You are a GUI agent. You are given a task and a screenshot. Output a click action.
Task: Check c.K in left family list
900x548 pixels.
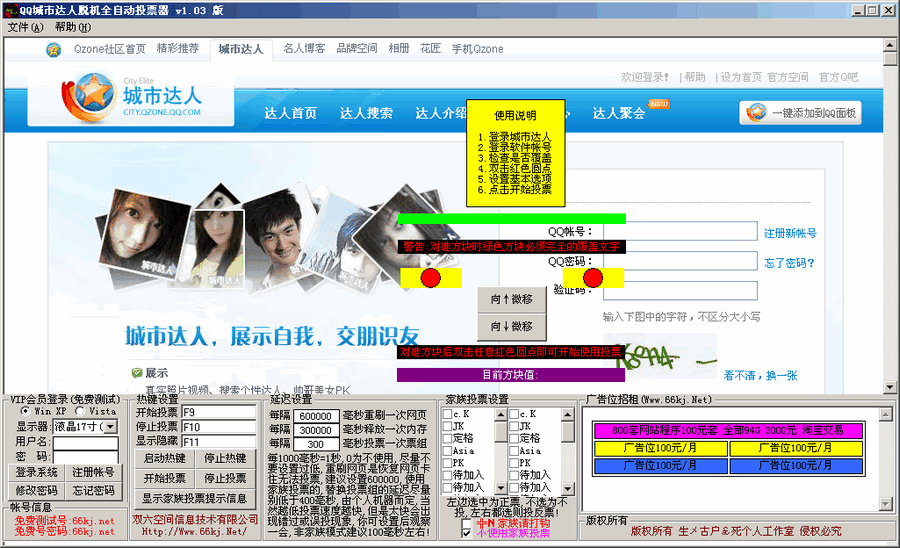coord(447,414)
